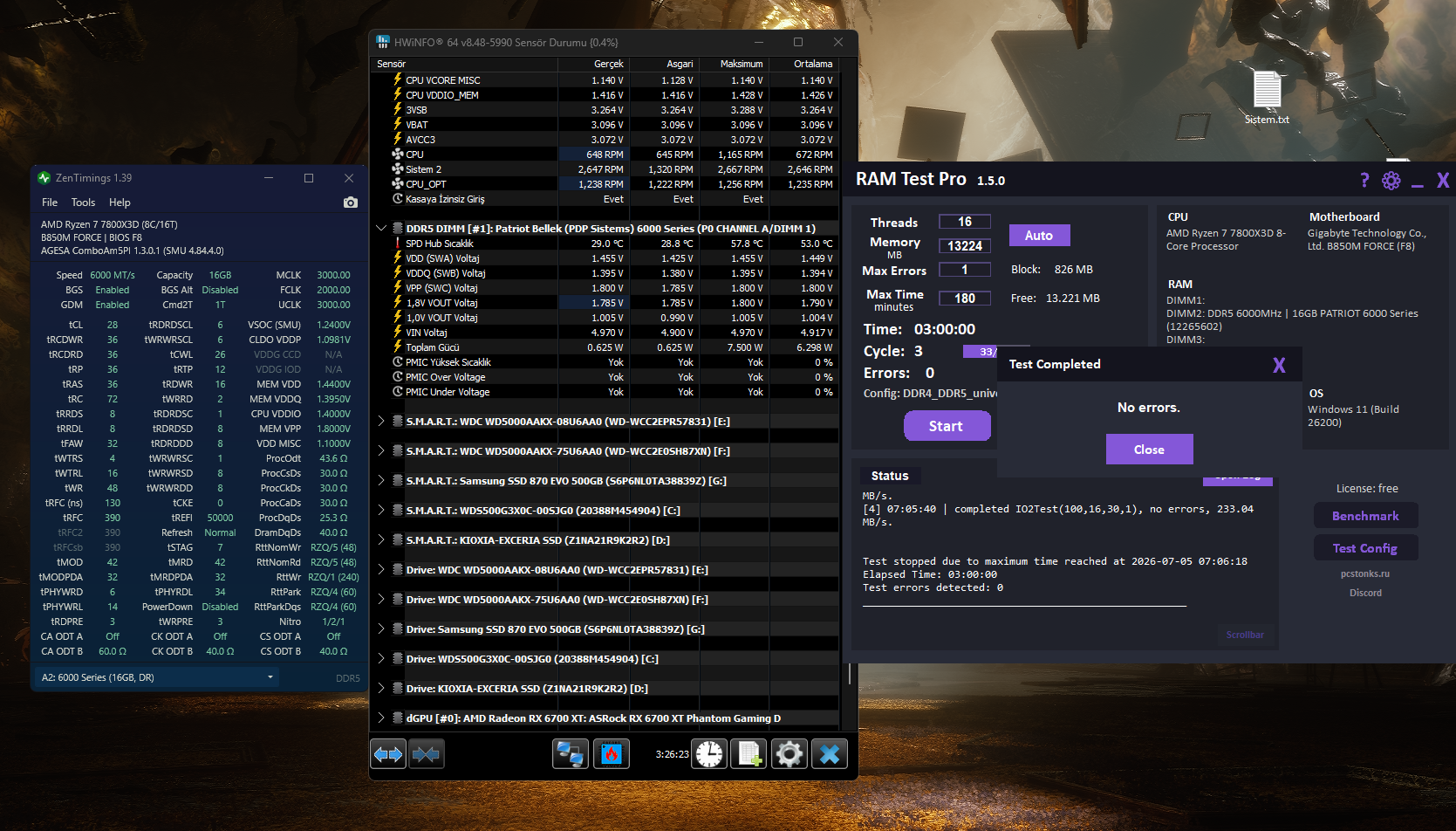Open RAM Test Pro settings gear icon
This screenshot has width=1456, height=831.
click(1391, 181)
